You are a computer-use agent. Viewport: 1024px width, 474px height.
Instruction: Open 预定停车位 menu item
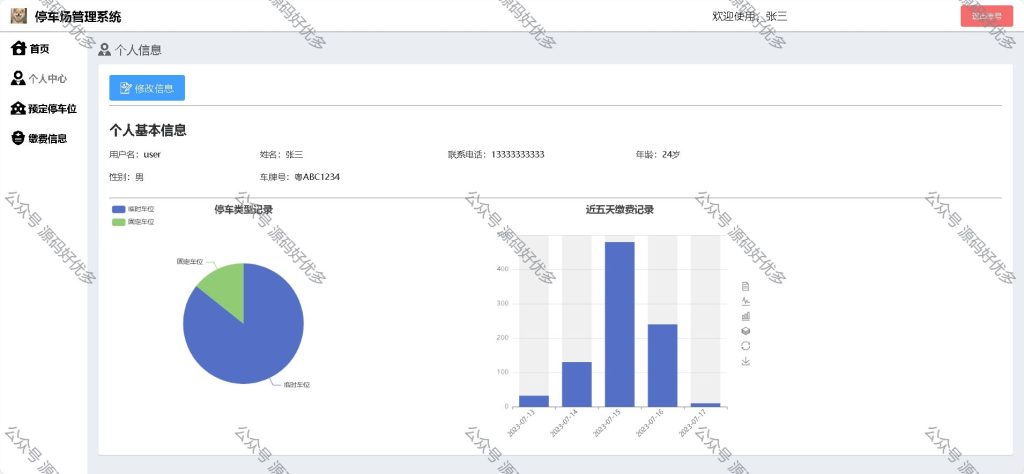(x=44, y=108)
